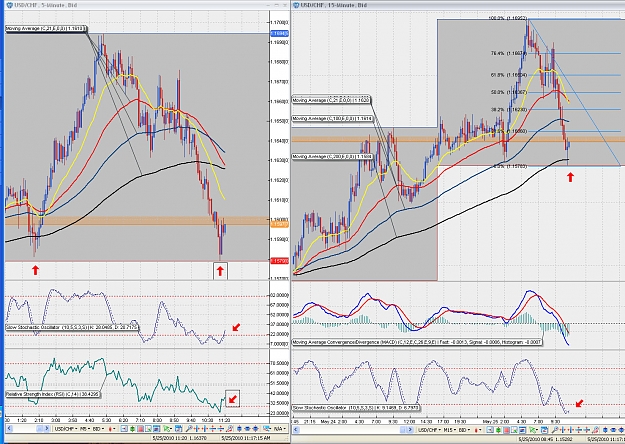
Task: Click blue window icon before green arrow, 5-minute toolbar
Action: point(156,429)
